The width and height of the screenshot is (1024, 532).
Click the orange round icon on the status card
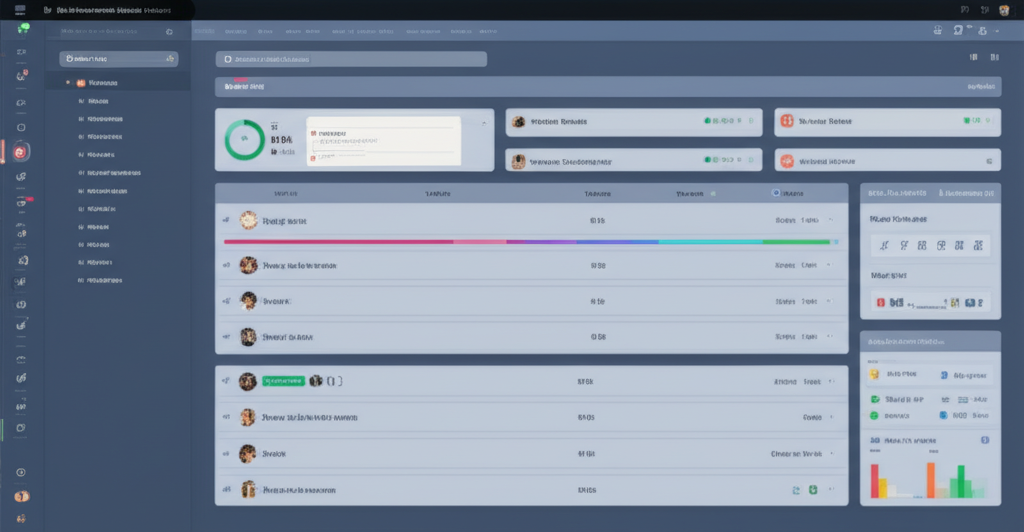(x=787, y=161)
